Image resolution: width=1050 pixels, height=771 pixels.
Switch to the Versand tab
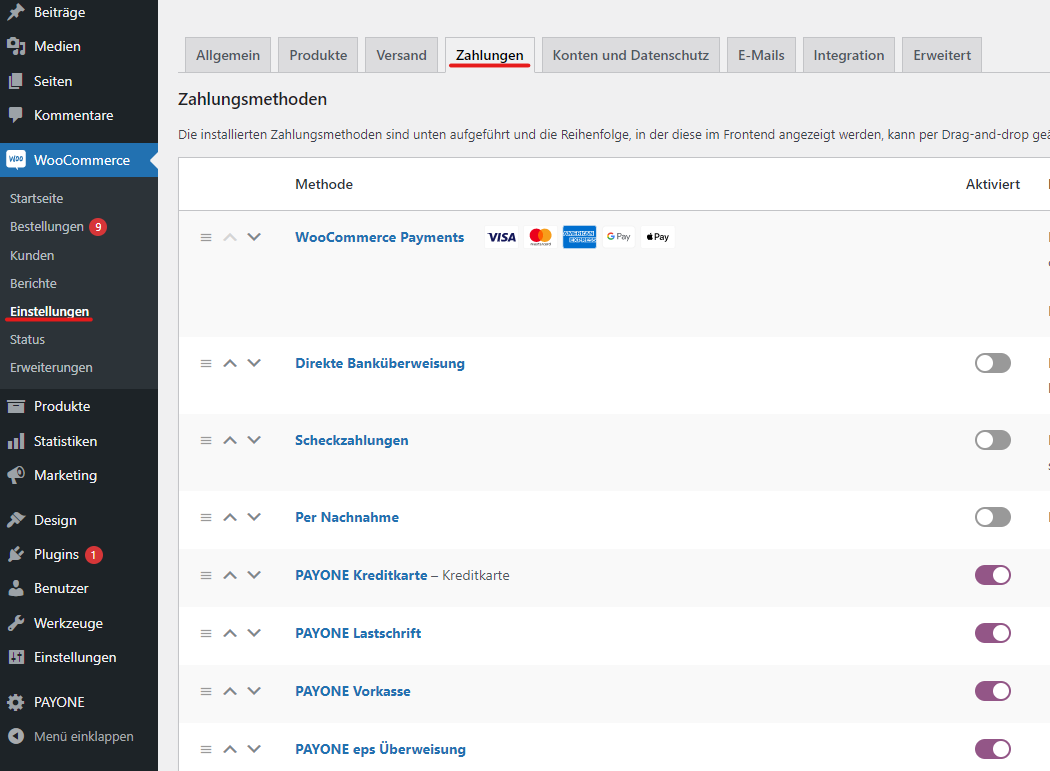[401, 55]
